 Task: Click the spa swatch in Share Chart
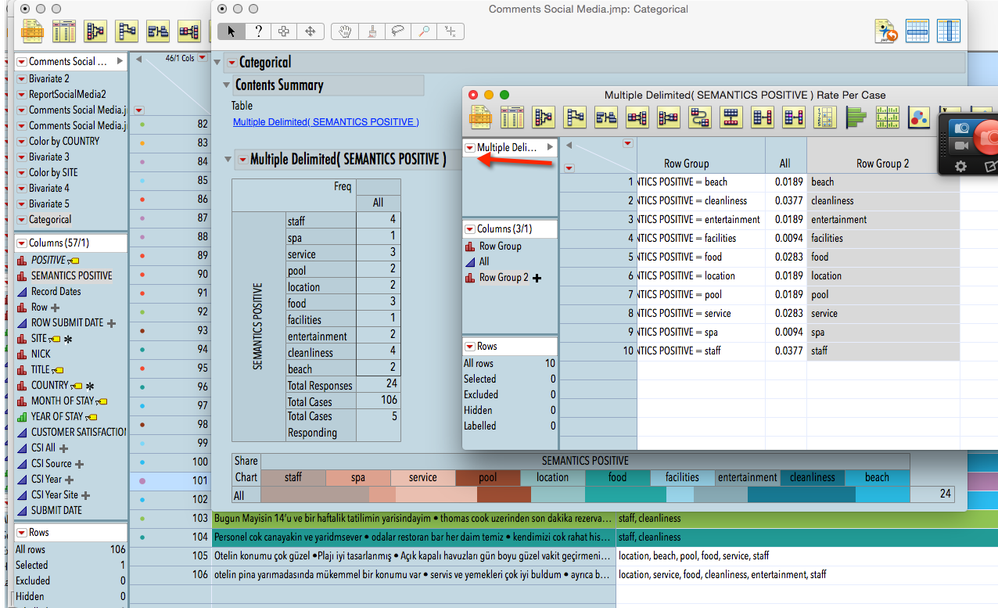(x=358, y=477)
